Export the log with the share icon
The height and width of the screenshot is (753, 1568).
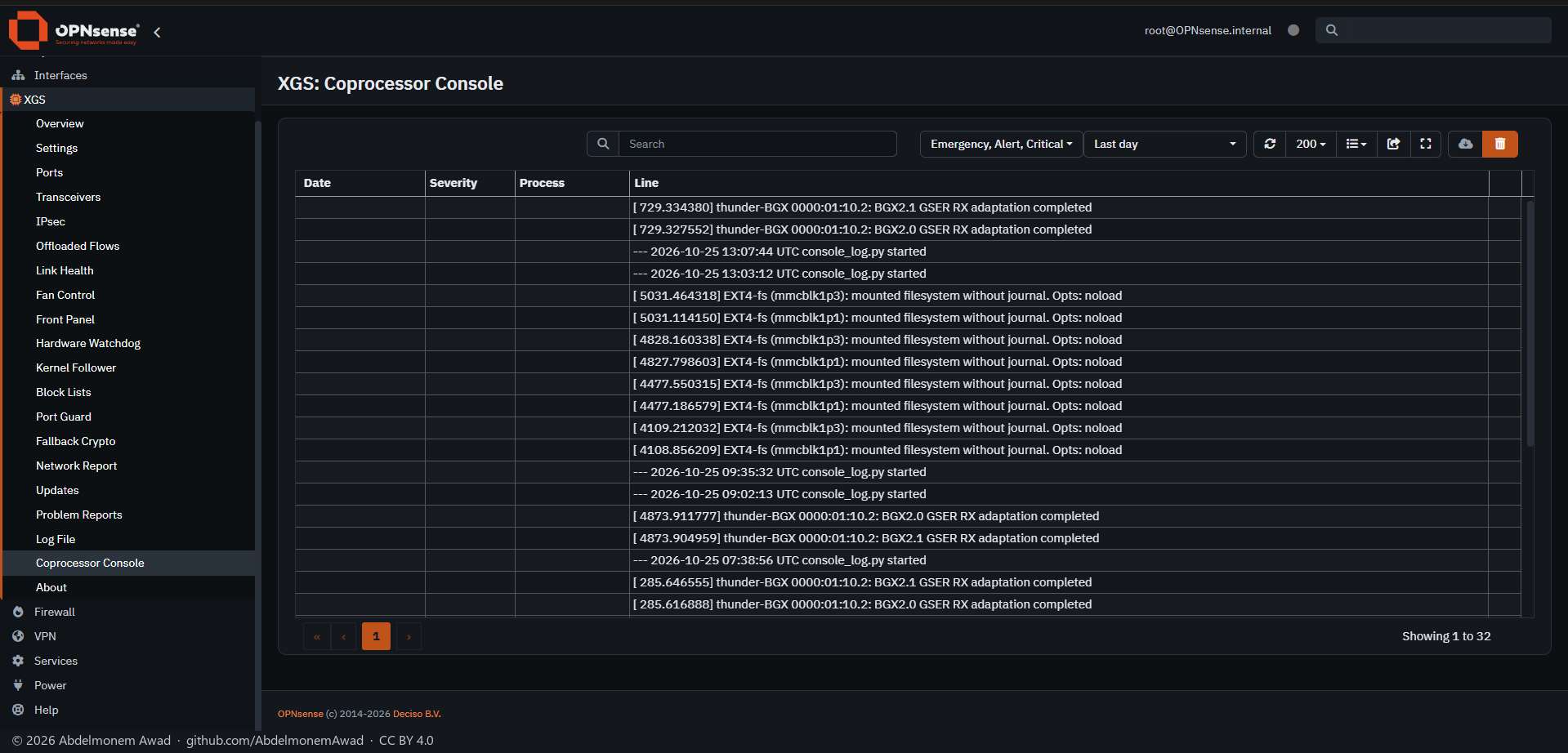(x=1394, y=144)
